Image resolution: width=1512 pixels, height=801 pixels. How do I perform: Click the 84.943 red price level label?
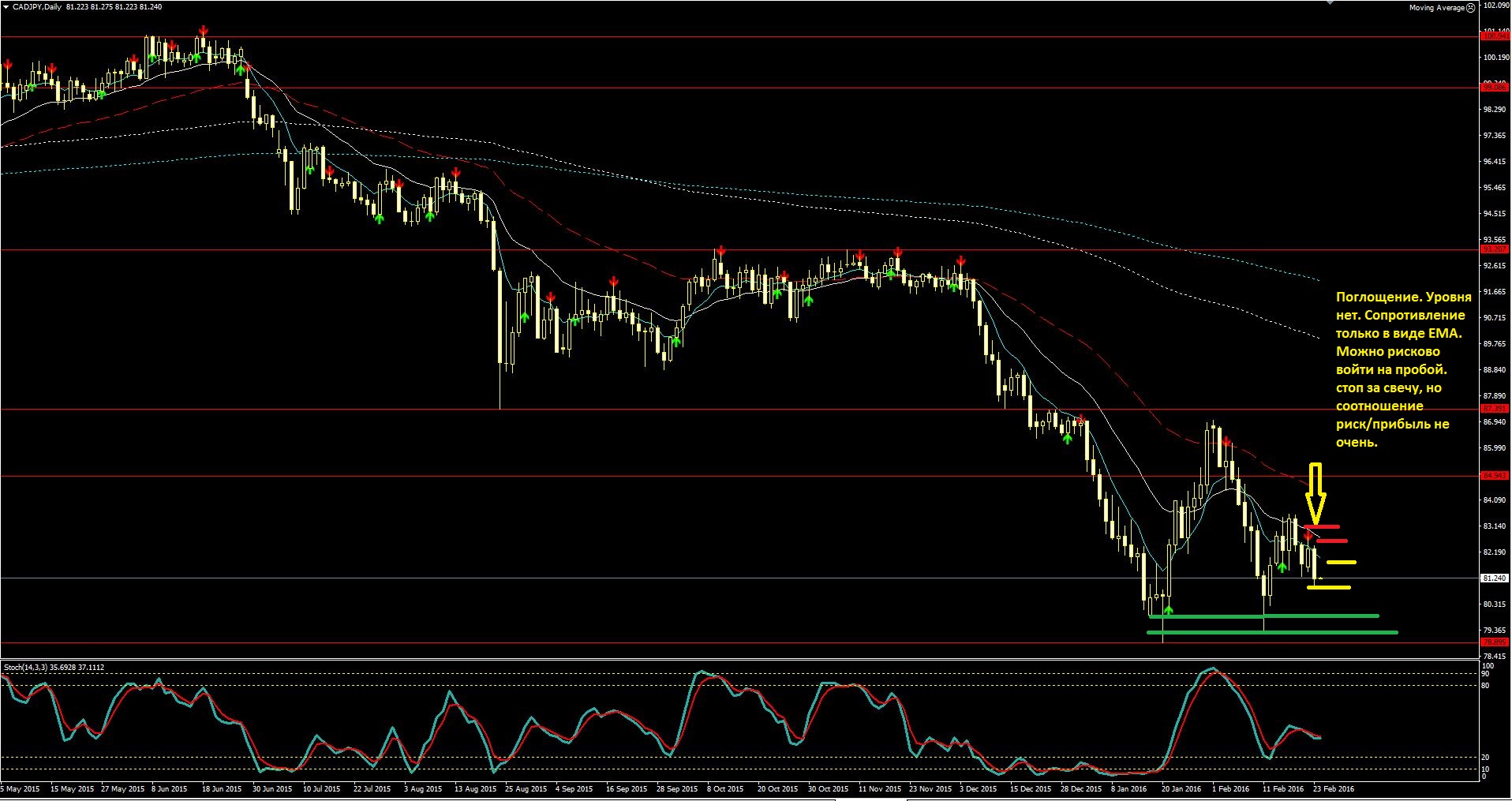1495,476
